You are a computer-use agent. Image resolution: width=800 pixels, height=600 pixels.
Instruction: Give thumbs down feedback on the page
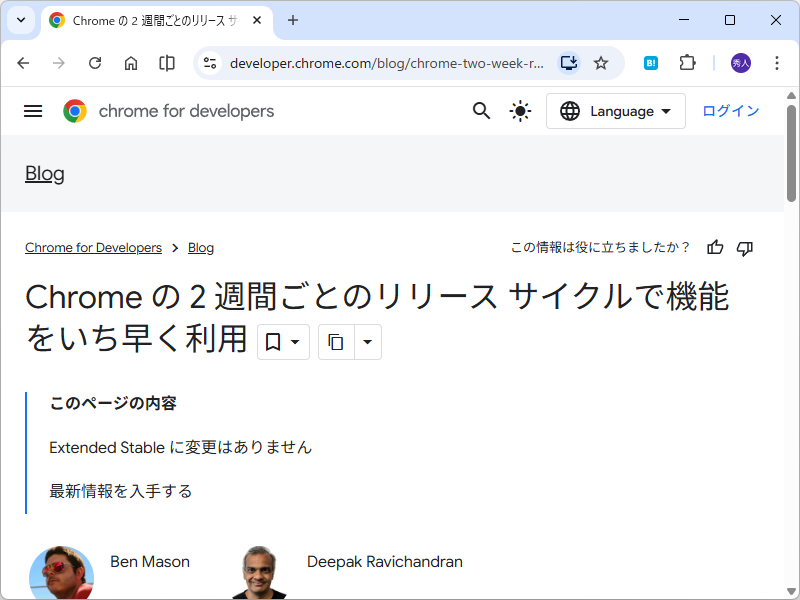pos(744,247)
